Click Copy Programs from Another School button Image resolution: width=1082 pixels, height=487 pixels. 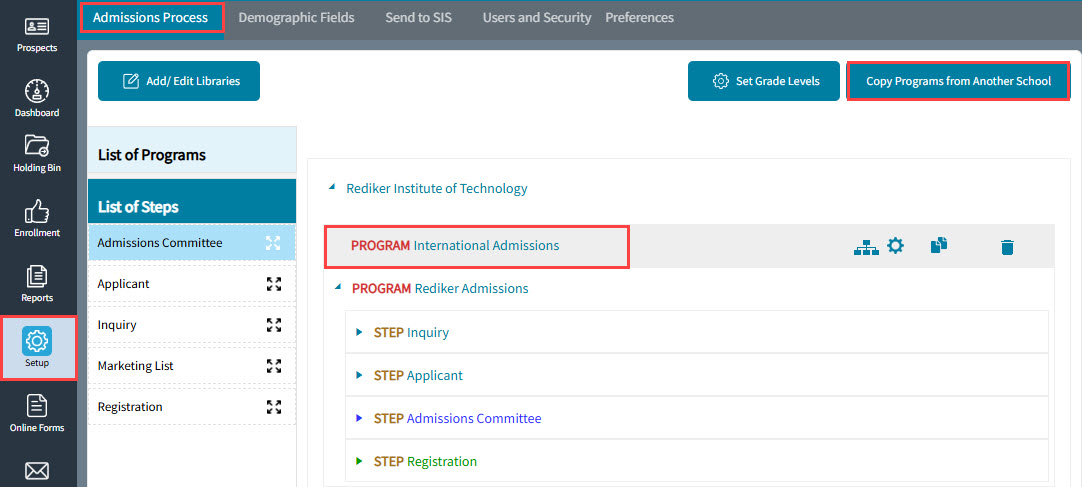pos(958,81)
